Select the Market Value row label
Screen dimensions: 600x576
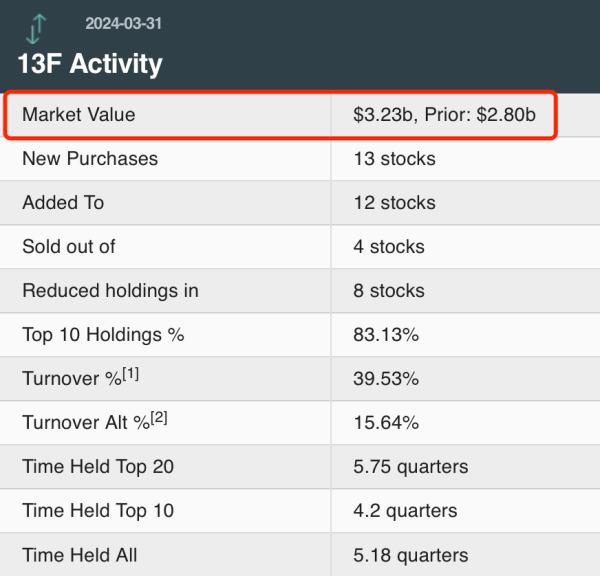[78, 115]
